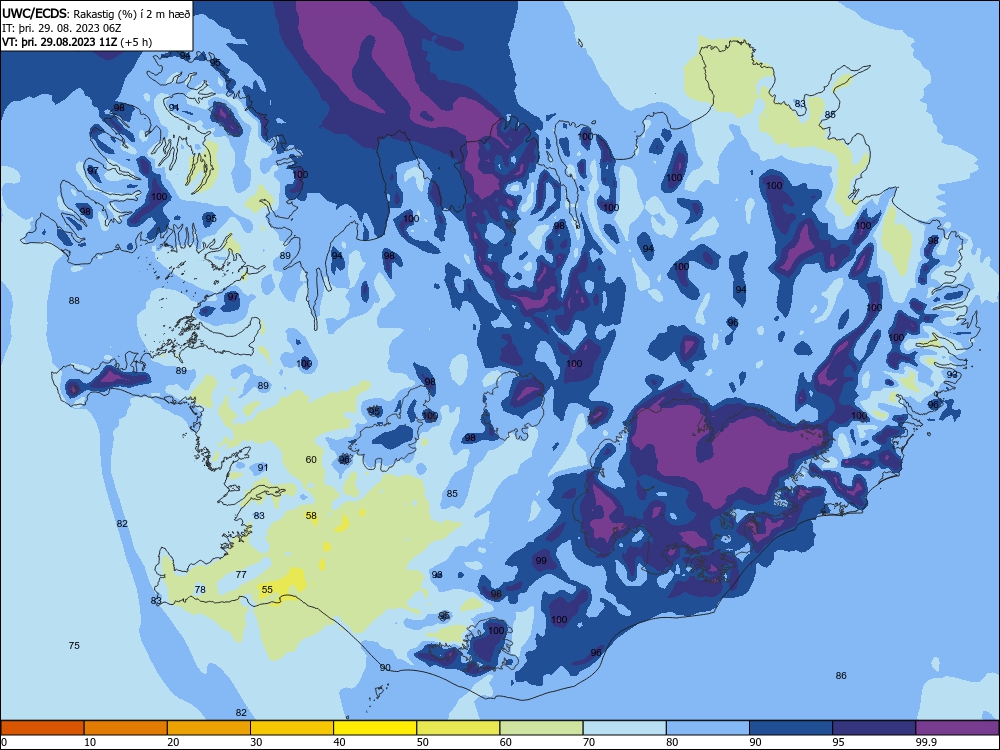Click the 'VT: þri. 29.08.2023 11Z (+5 h)' line
Image resolution: width=1000 pixels, height=750 pixels.
tap(77, 42)
